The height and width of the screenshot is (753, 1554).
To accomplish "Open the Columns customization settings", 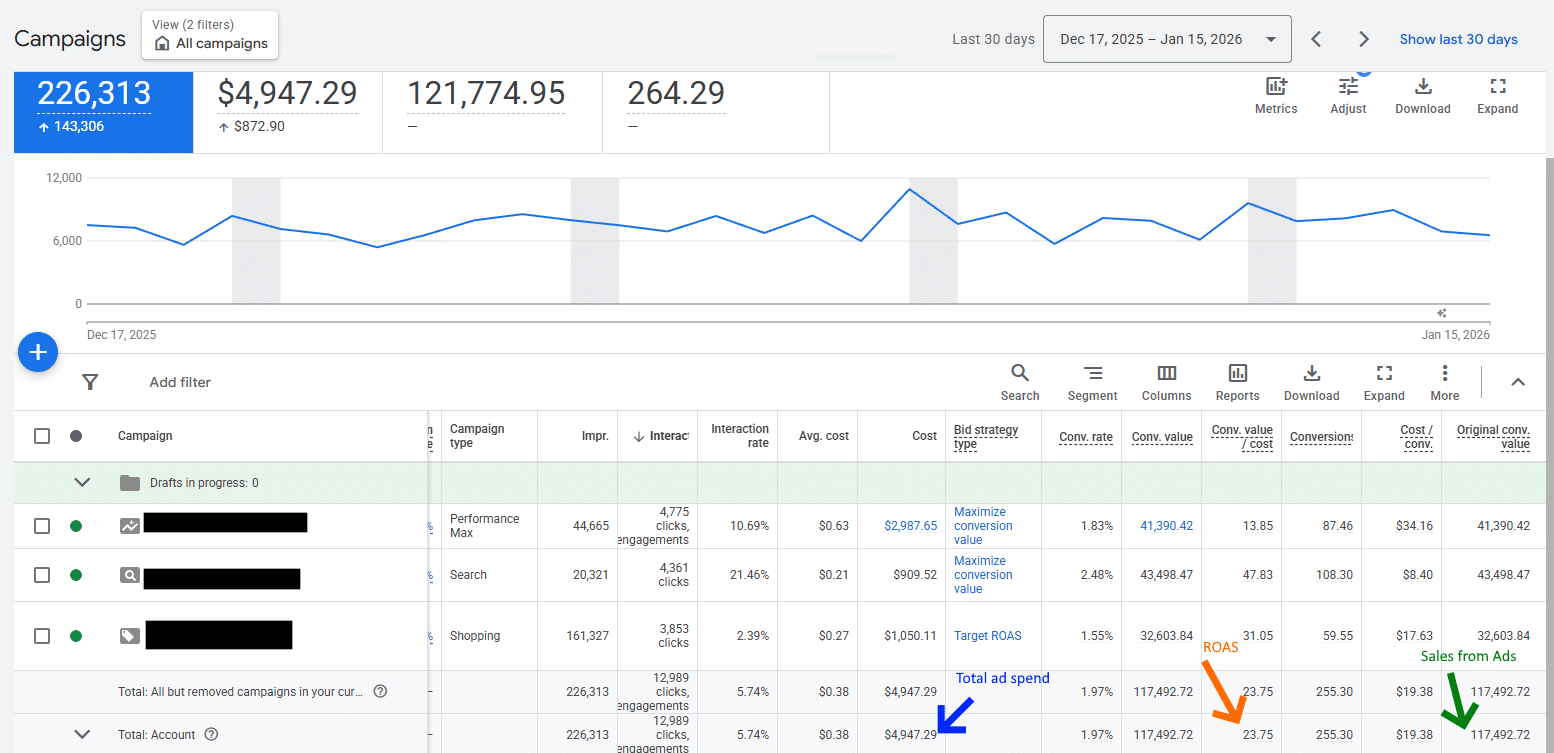I will pyautogui.click(x=1166, y=382).
